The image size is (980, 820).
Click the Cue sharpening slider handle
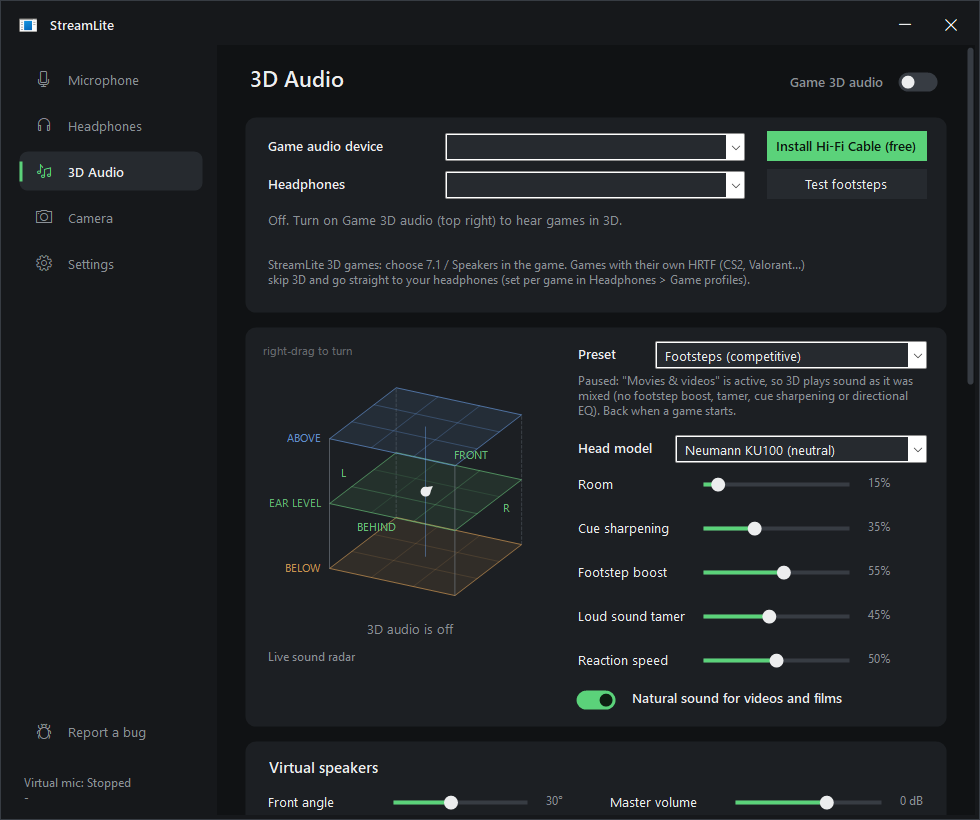tap(754, 529)
